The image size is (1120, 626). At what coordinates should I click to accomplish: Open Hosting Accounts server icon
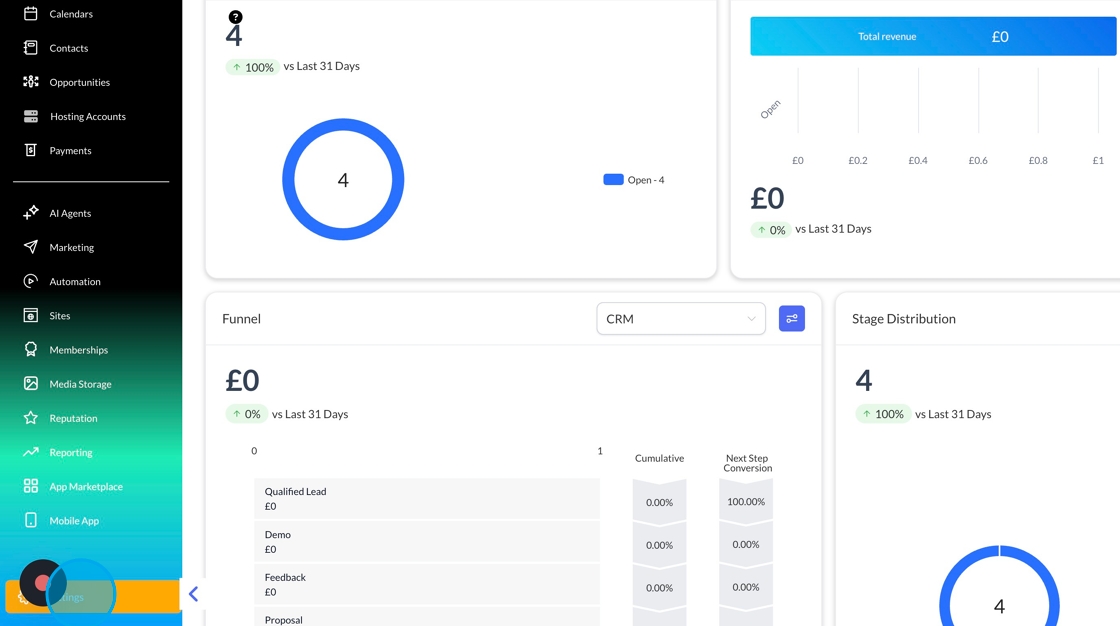(31, 116)
